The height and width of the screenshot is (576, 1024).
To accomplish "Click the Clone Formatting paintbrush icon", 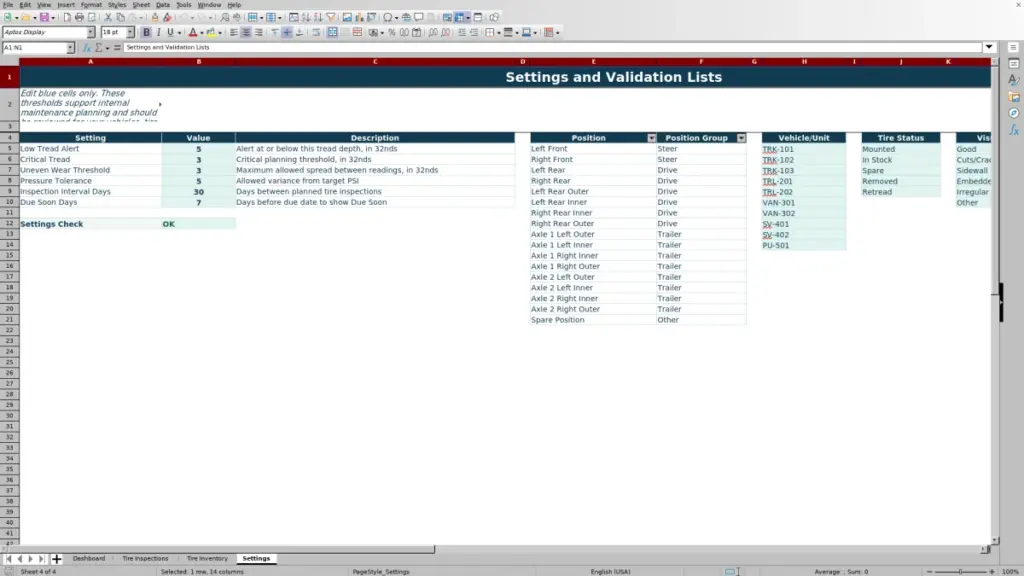I will (155, 17).
